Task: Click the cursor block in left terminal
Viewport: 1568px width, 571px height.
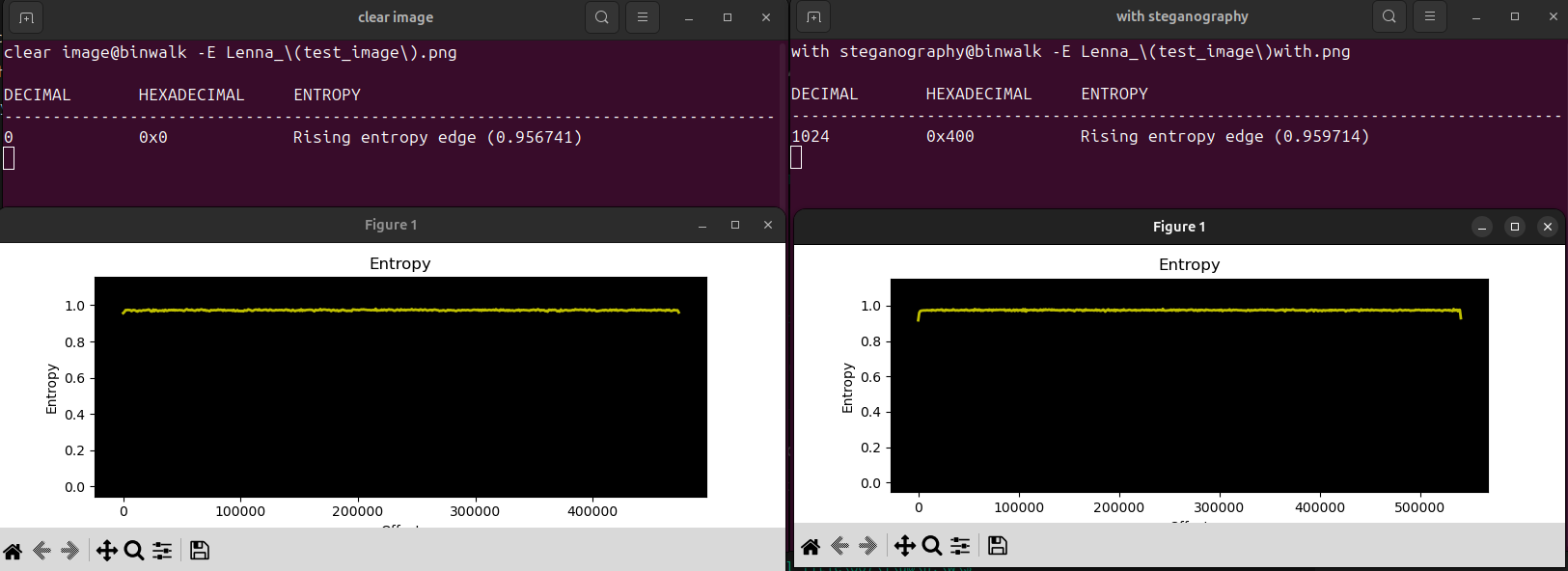Action: tap(9, 158)
